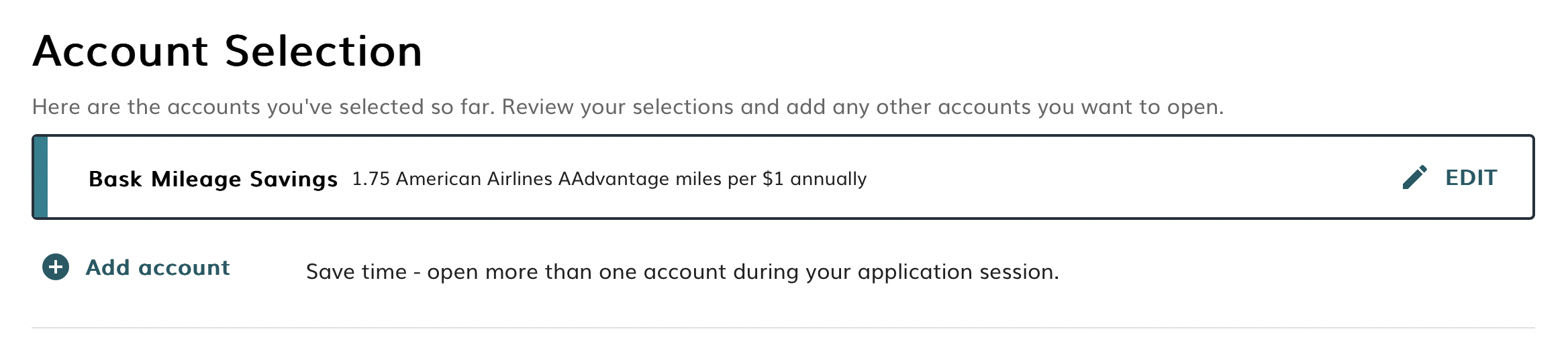The width and height of the screenshot is (1568, 362).
Task: Click '$1 annually' in the account row
Action: coord(814,179)
